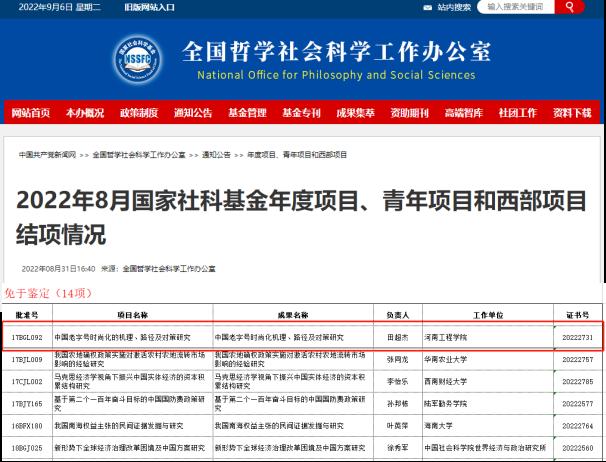Click the 负责人 column header
This screenshot has width=606, height=462.
[x=398, y=315]
